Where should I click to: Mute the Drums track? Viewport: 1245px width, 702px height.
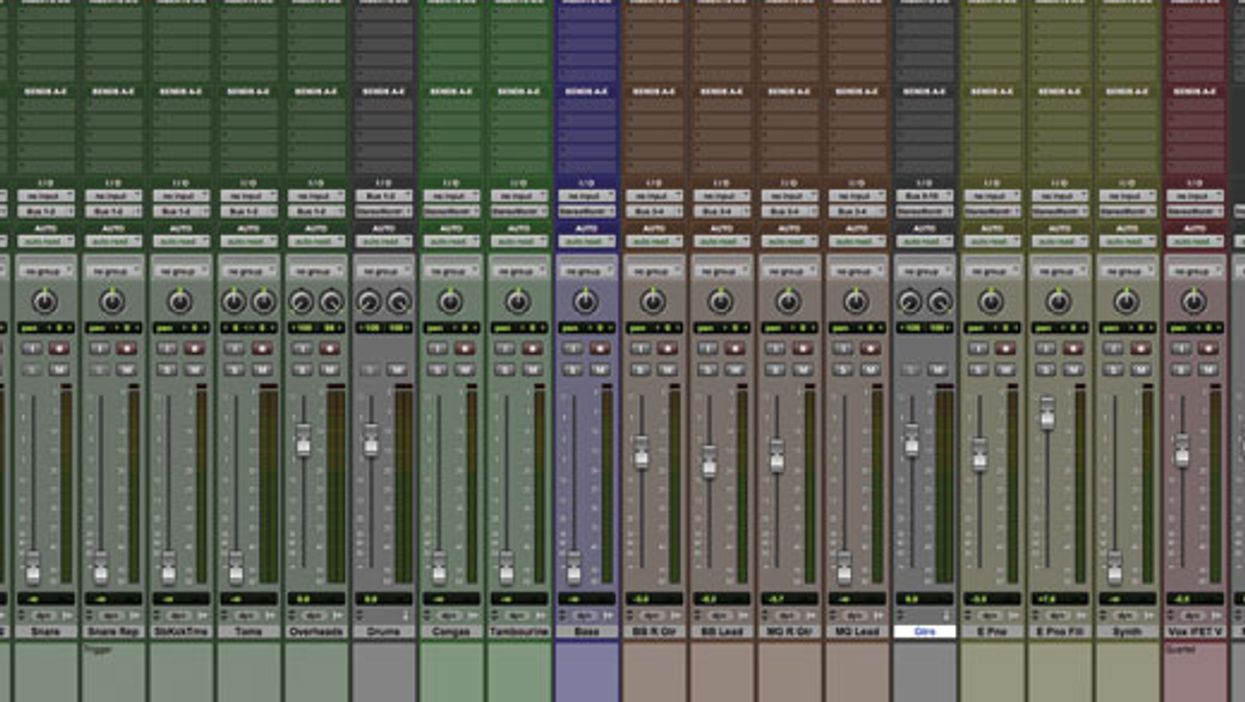[397, 370]
